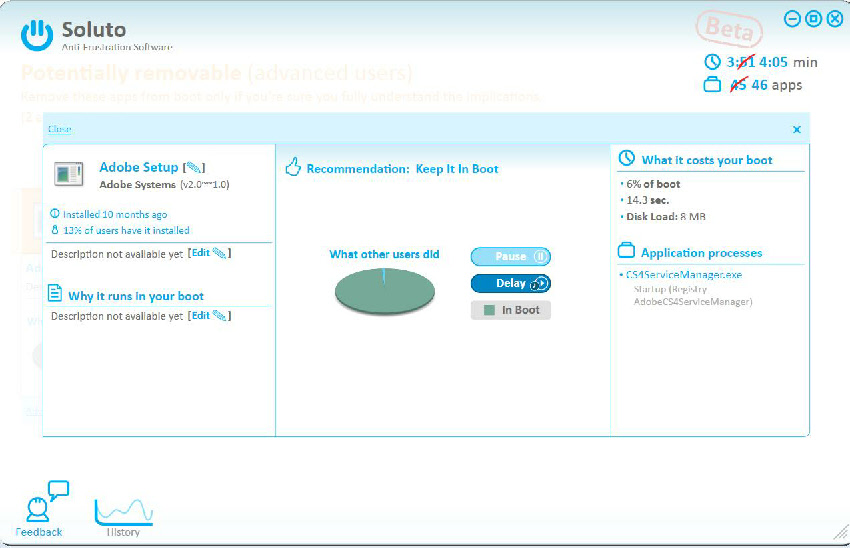This screenshot has height=548, width=850.
Task: Click the What other users did pie chart
Action: 384,292
